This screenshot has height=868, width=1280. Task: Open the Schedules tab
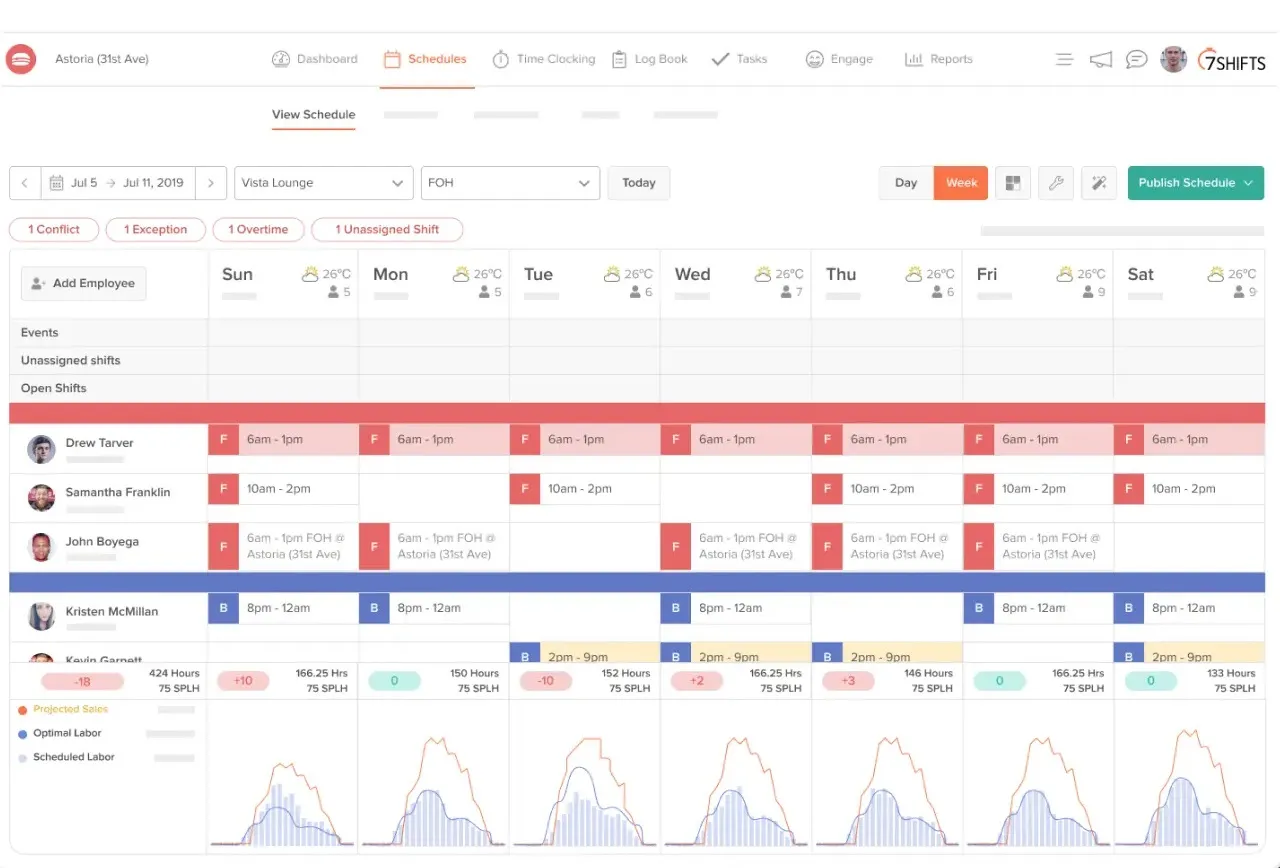pos(425,59)
